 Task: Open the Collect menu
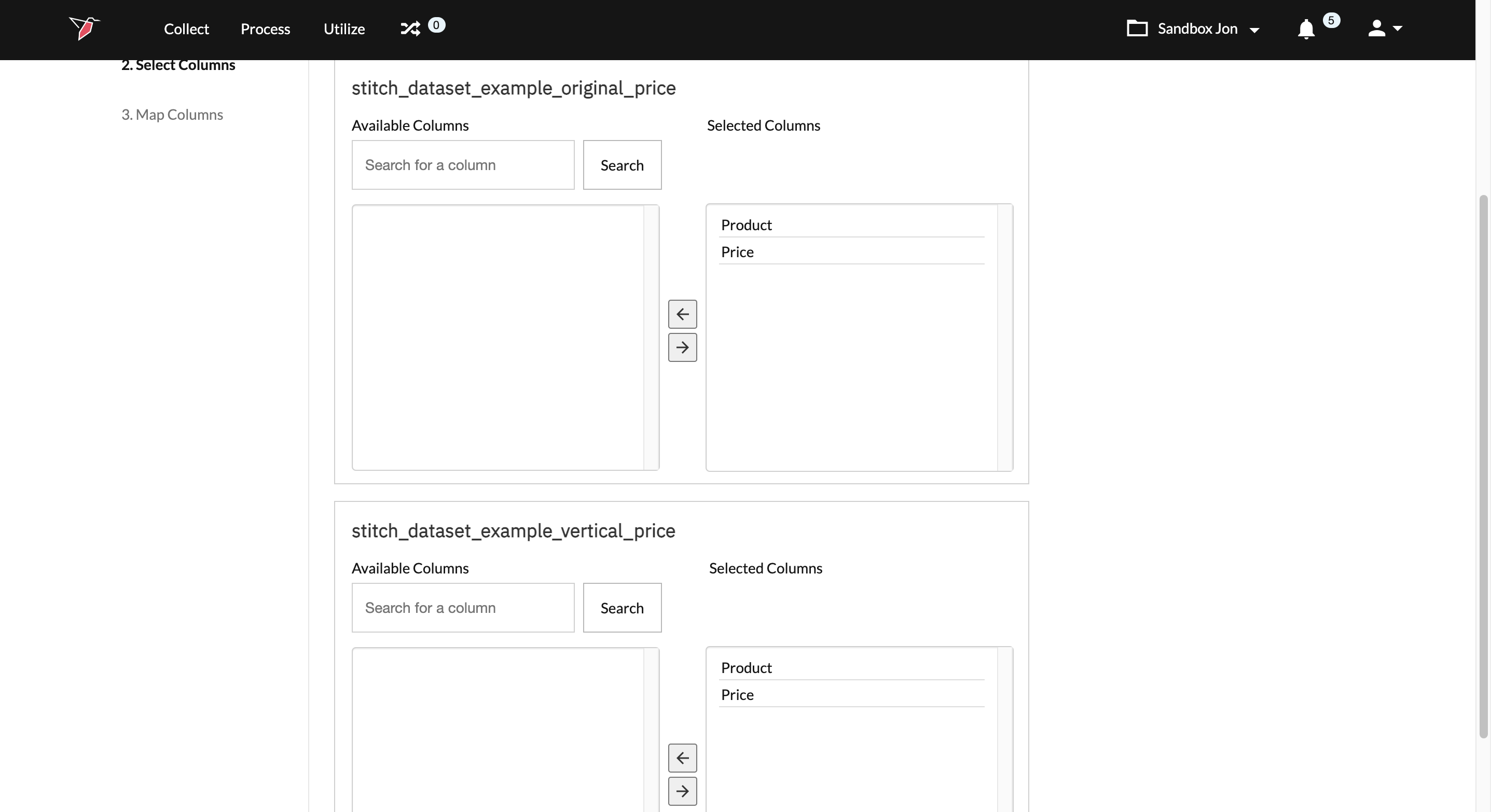pos(186,29)
